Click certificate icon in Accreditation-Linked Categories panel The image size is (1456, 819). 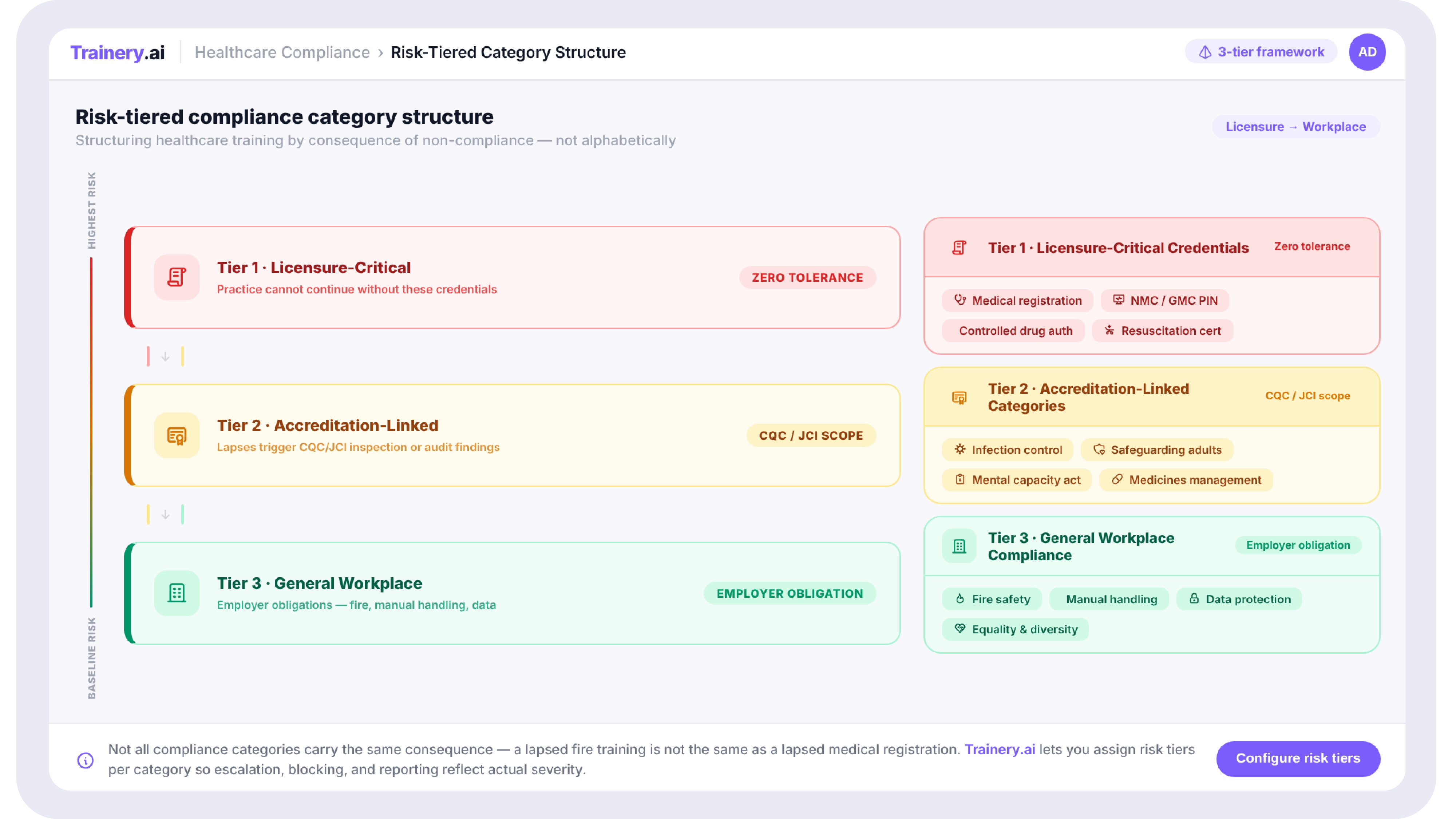[959, 397]
